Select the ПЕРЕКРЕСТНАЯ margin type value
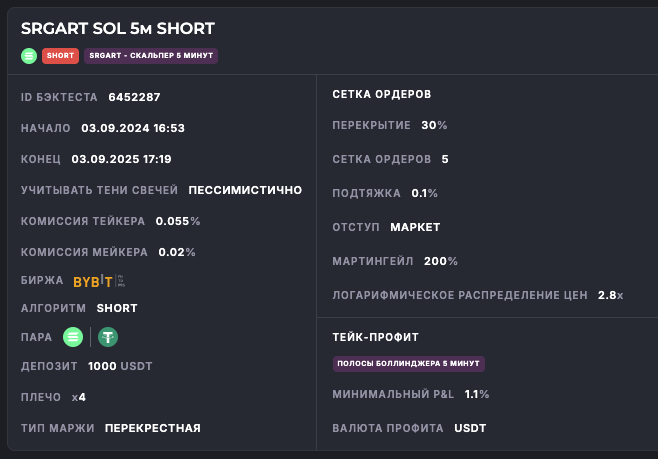 click(152, 428)
